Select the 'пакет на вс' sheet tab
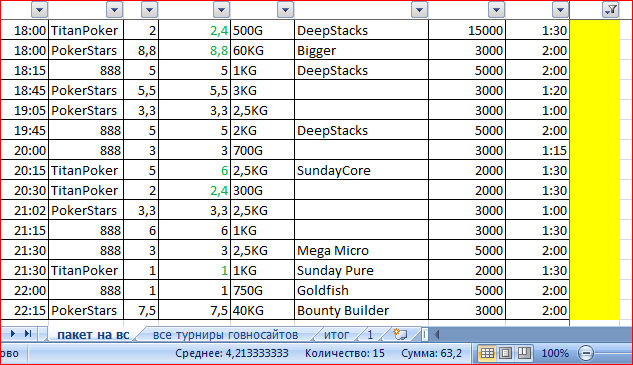Viewport: 633px width, 365px height. (93, 335)
